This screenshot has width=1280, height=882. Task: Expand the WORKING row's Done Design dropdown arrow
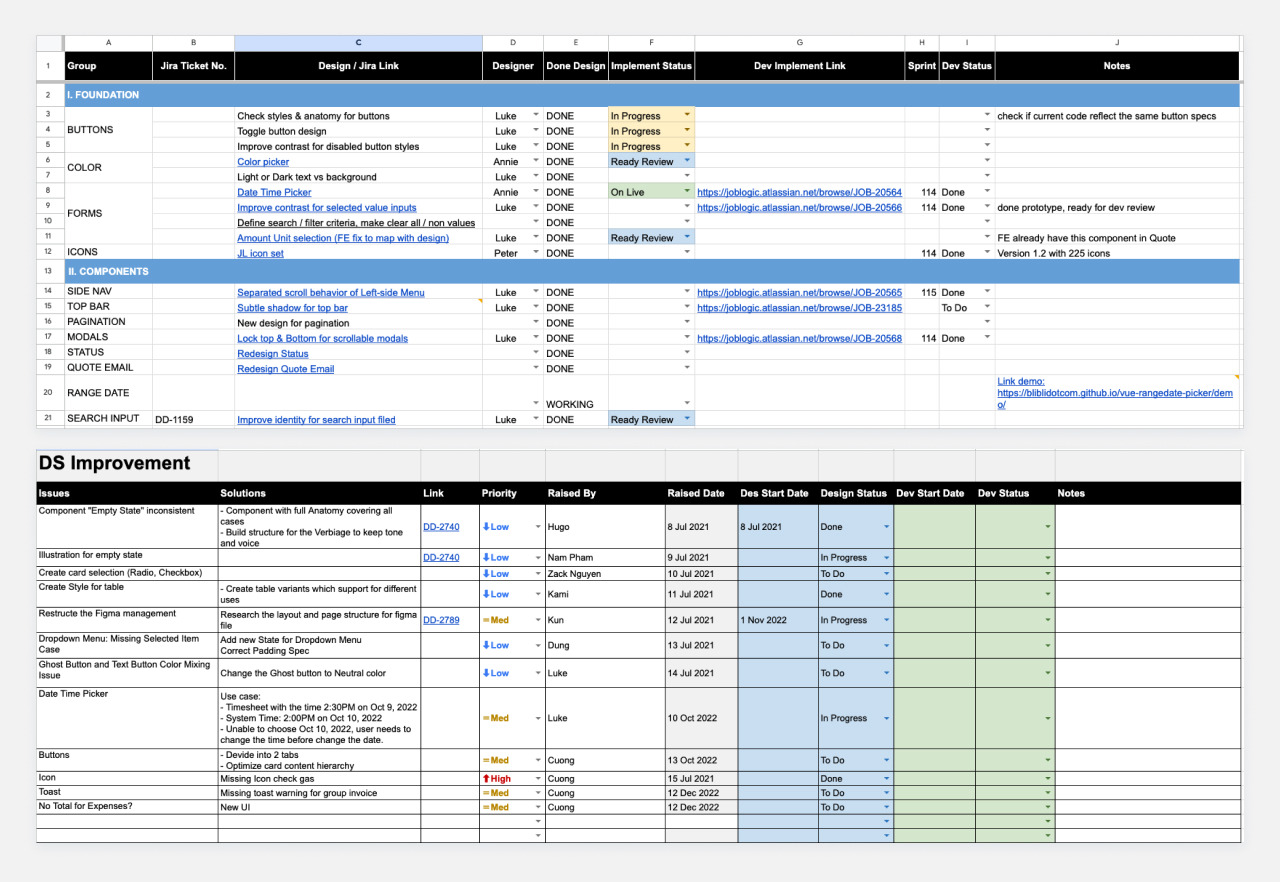pyautogui.click(x=536, y=404)
